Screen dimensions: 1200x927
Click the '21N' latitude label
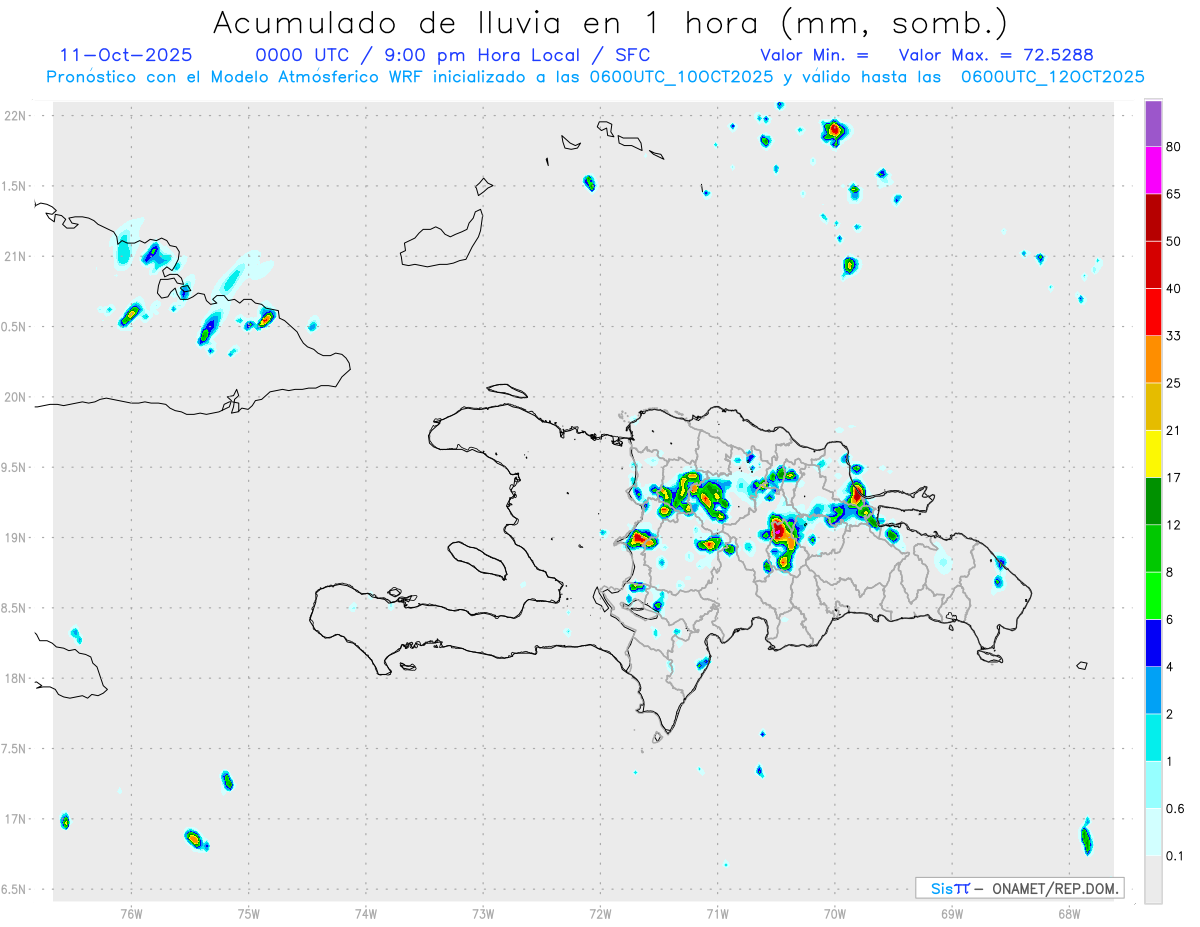coord(16,256)
